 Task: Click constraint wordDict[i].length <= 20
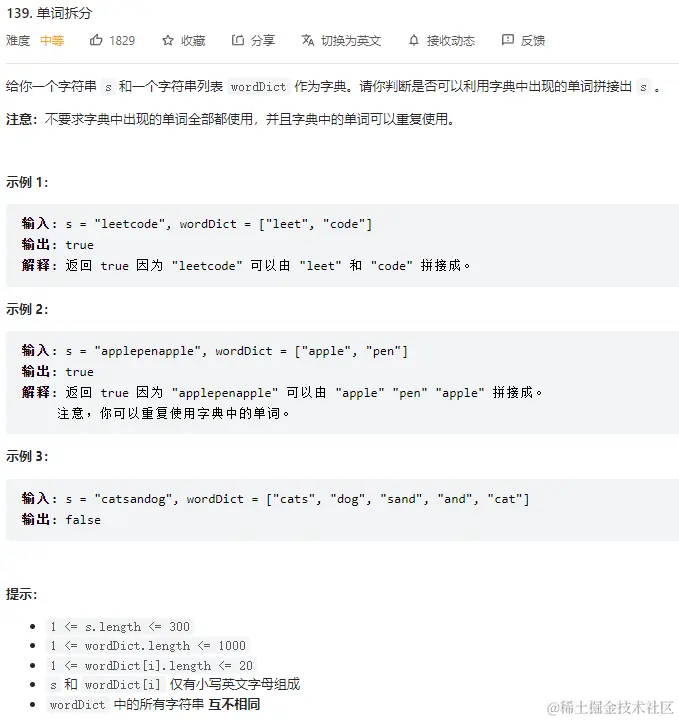click(151, 665)
